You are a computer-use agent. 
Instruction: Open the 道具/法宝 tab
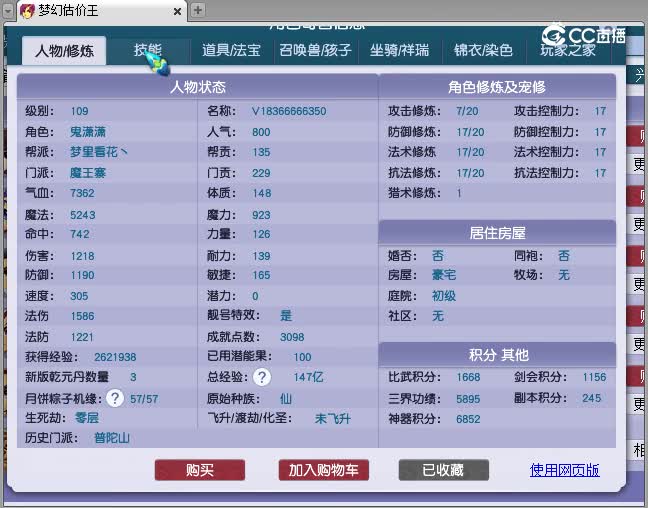[x=231, y=50]
